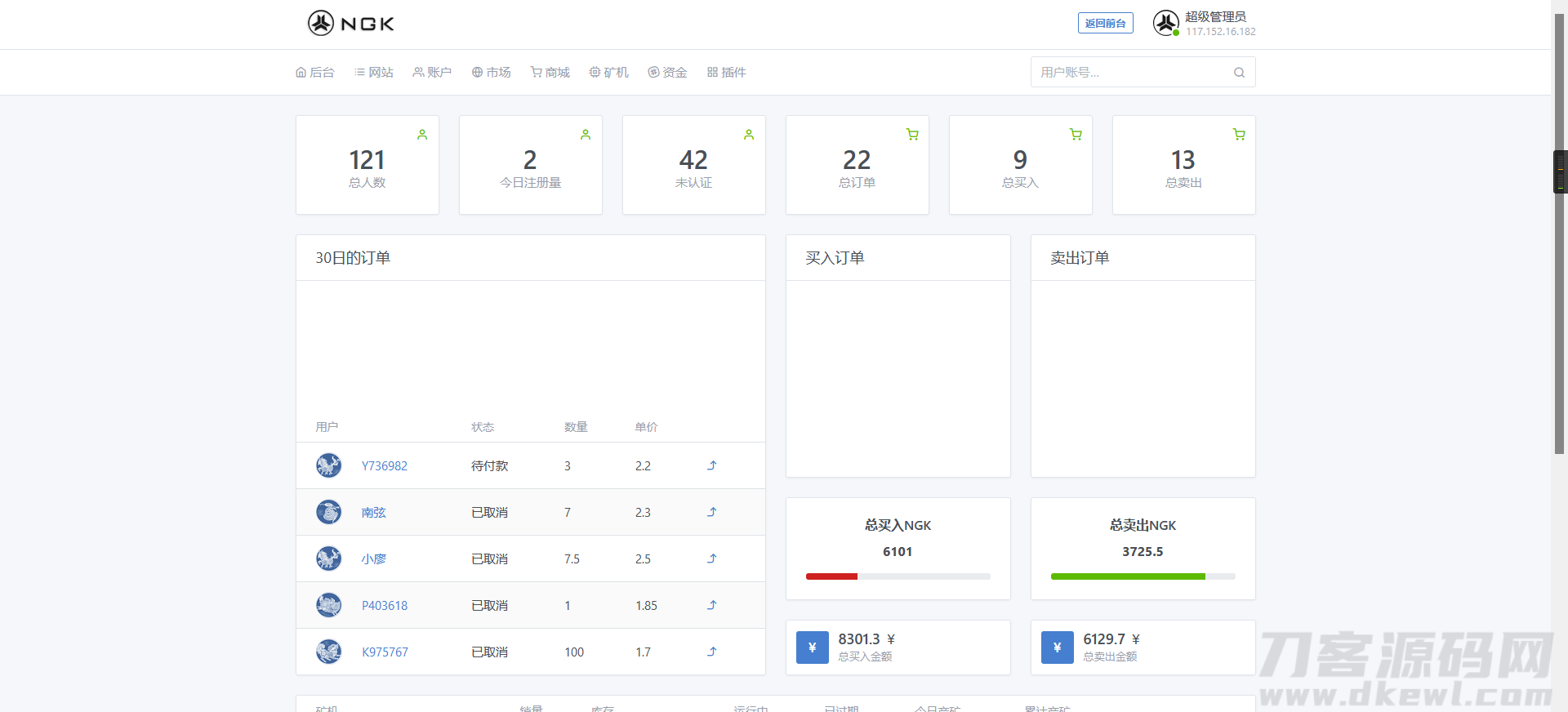
Task: Expand the 插件 menu
Action: pyautogui.click(x=726, y=73)
